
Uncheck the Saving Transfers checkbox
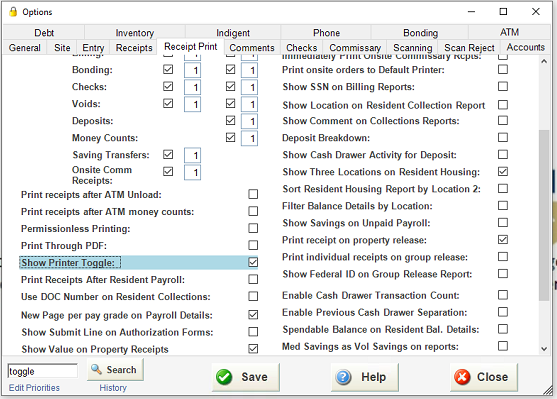168,155
